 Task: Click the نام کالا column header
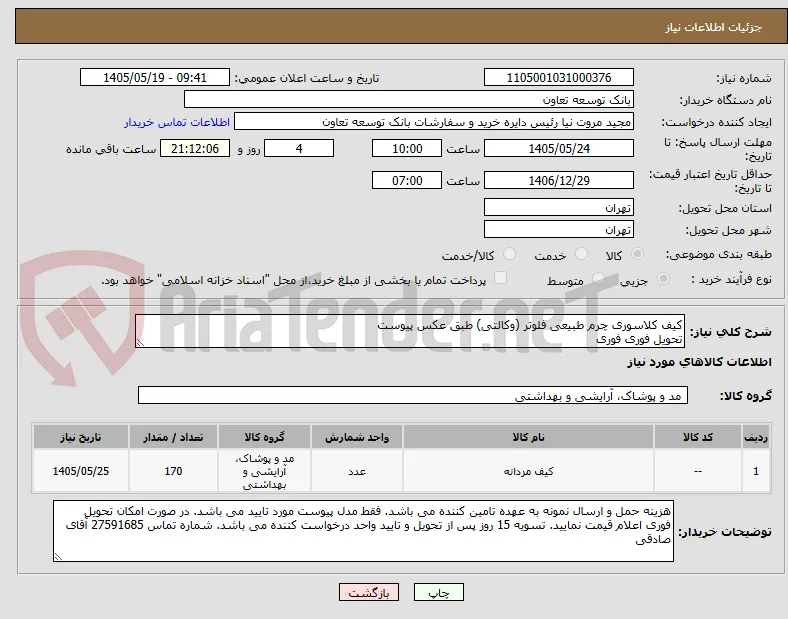point(528,437)
